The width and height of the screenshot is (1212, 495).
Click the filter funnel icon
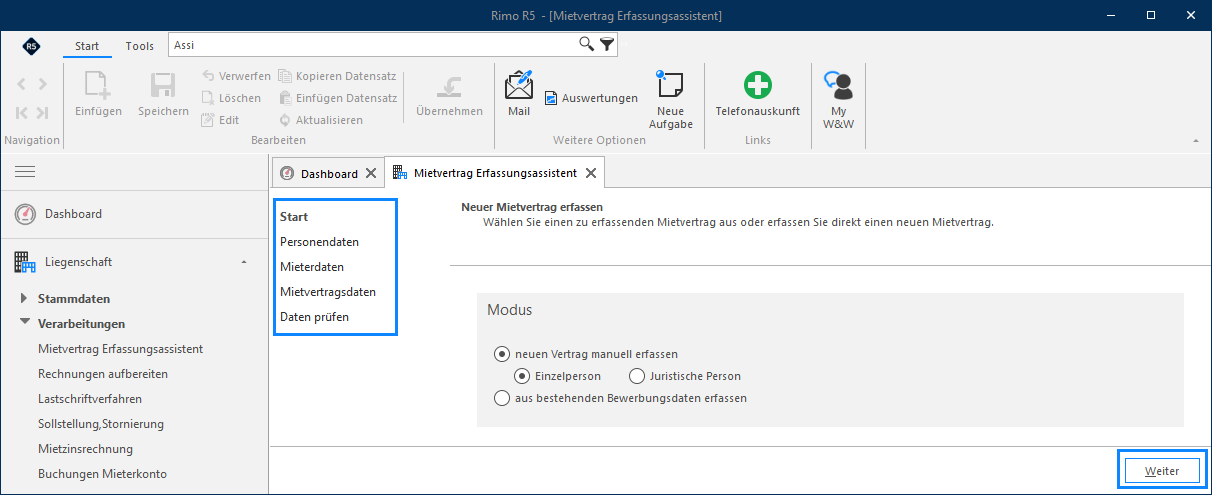coord(607,45)
